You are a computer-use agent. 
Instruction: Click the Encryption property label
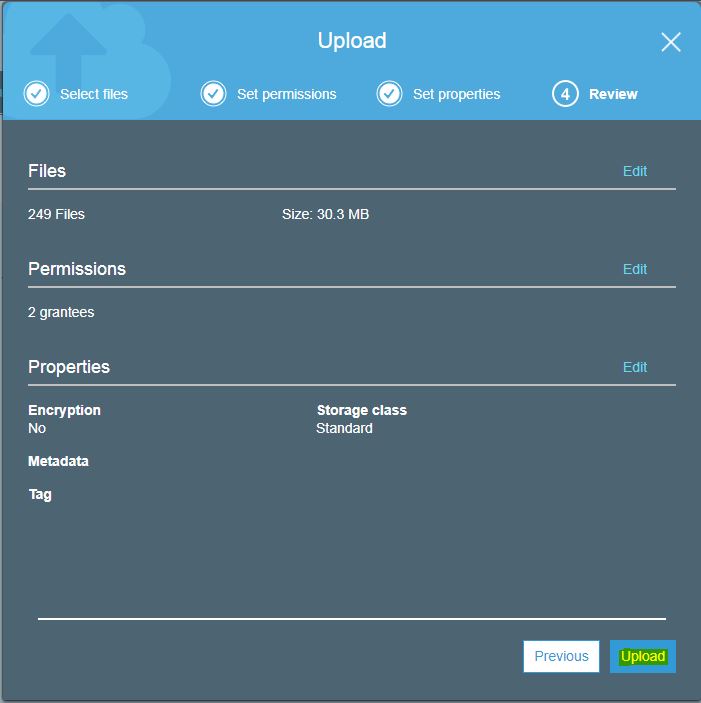pos(64,410)
